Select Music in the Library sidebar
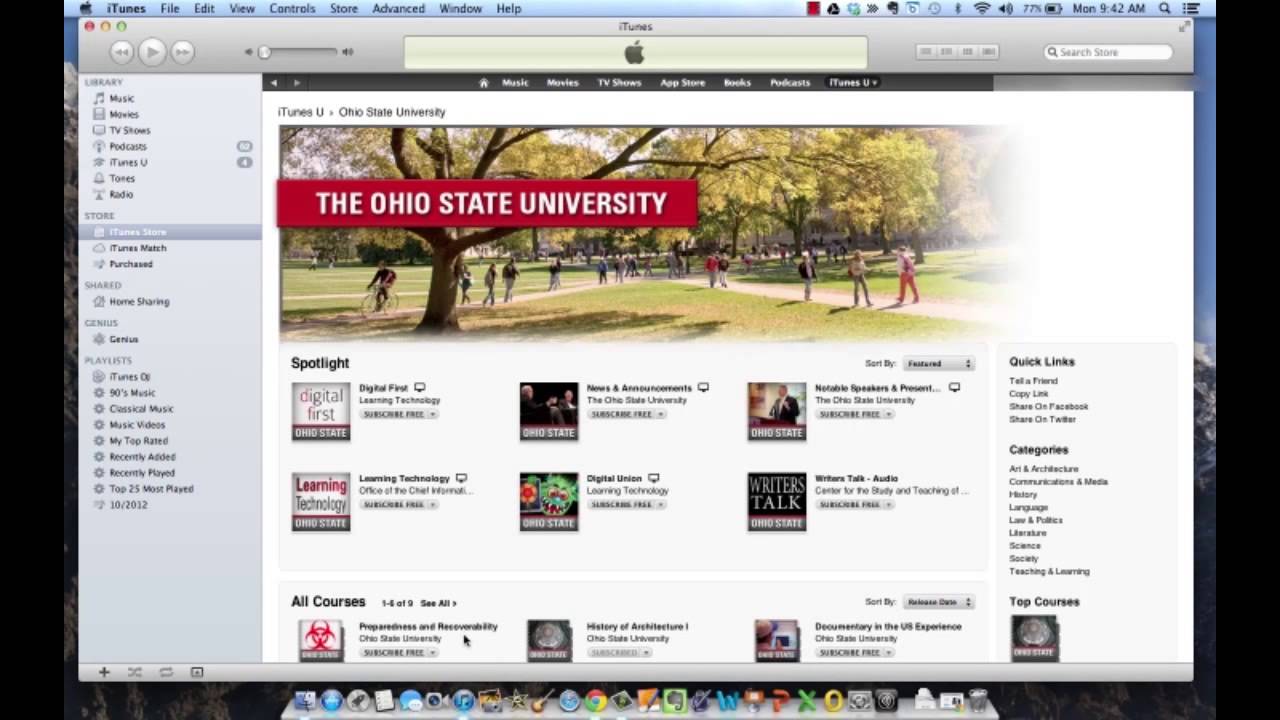Image resolution: width=1280 pixels, height=720 pixels. [x=121, y=98]
